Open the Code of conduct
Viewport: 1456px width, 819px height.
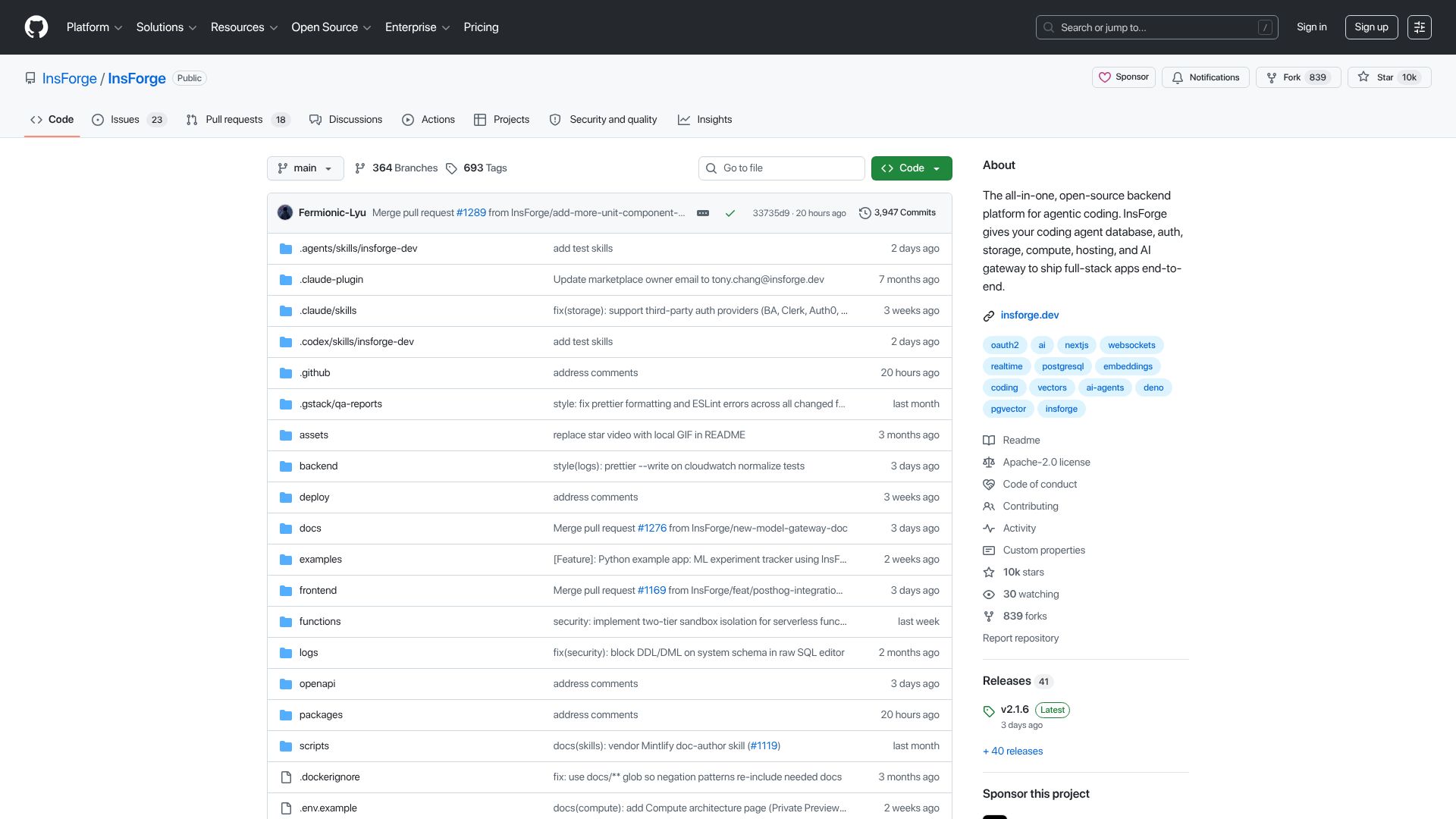click(x=1030, y=484)
